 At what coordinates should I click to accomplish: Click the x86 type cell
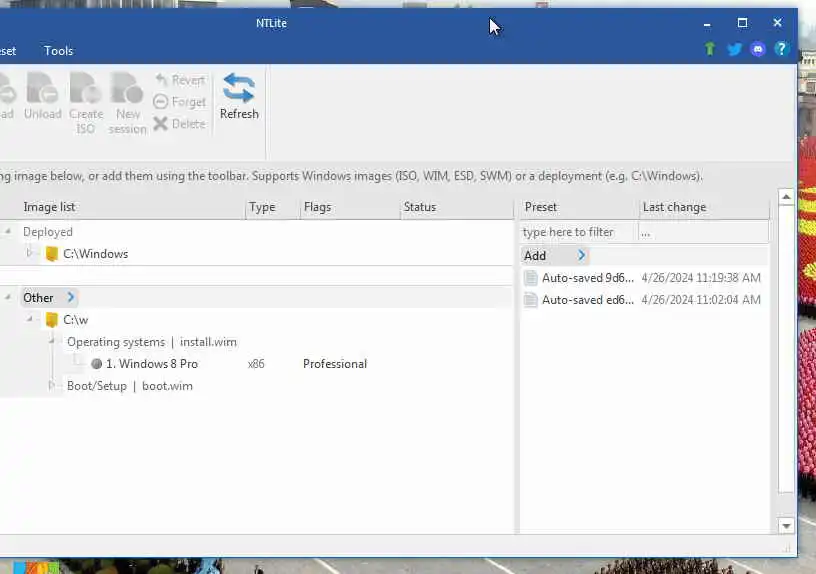point(256,364)
